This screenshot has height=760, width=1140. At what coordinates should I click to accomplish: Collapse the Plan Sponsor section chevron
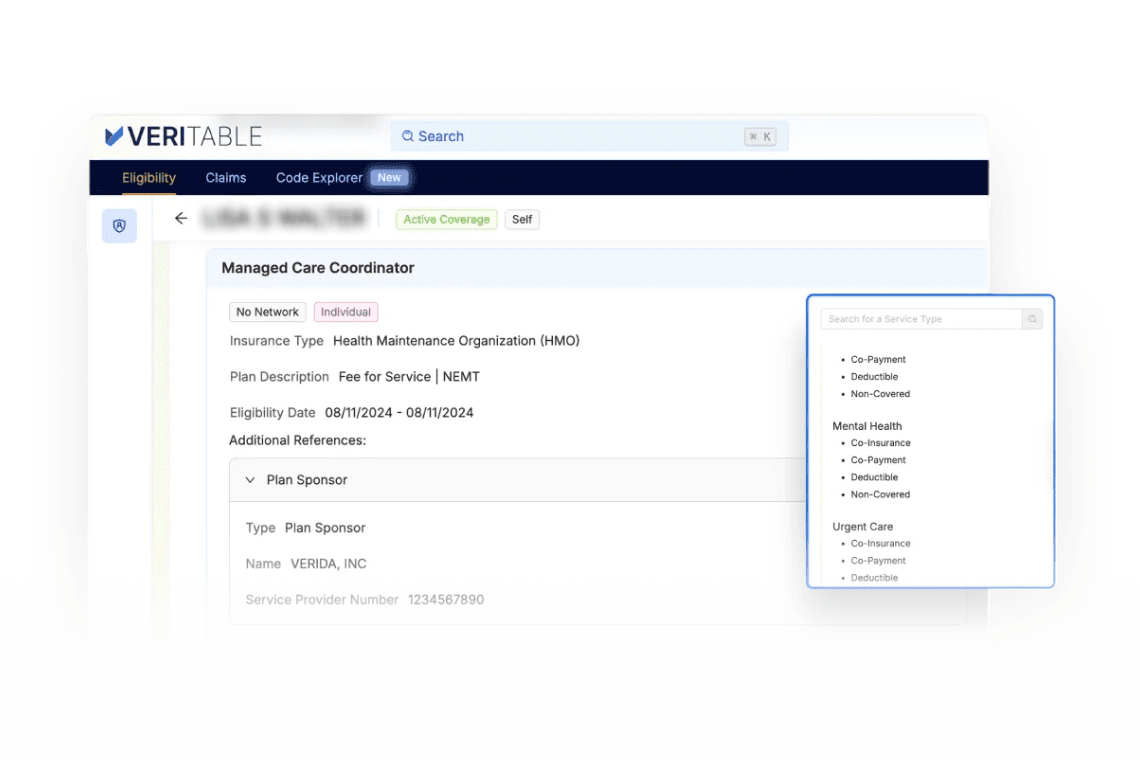[x=250, y=480]
